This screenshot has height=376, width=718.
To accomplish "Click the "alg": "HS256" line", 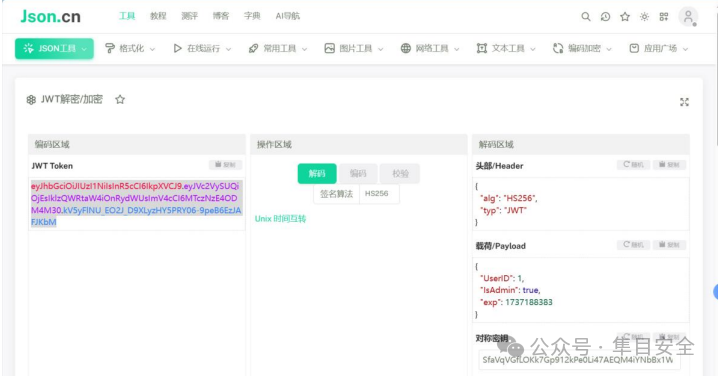I will point(508,198).
